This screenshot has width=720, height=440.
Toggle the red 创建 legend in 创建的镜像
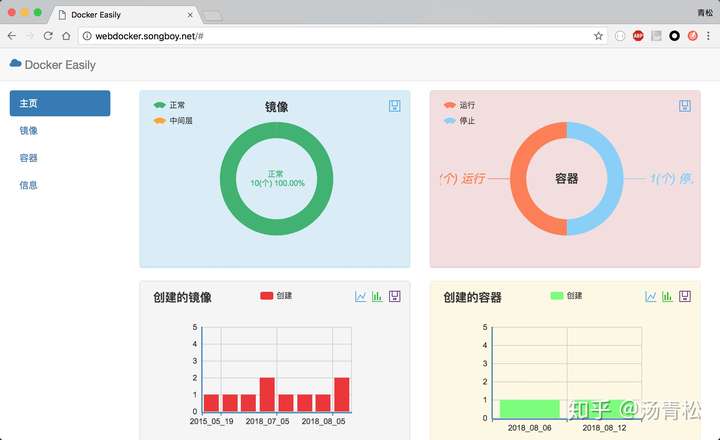tap(276, 296)
